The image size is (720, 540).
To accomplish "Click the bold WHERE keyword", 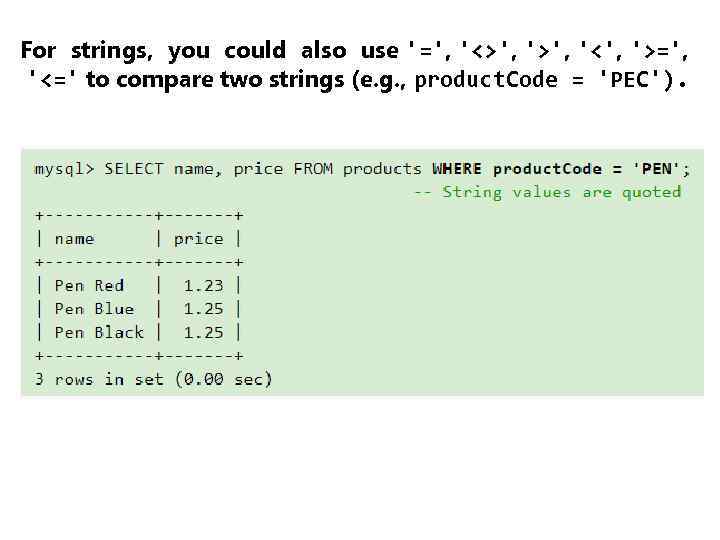I will pos(457,169).
